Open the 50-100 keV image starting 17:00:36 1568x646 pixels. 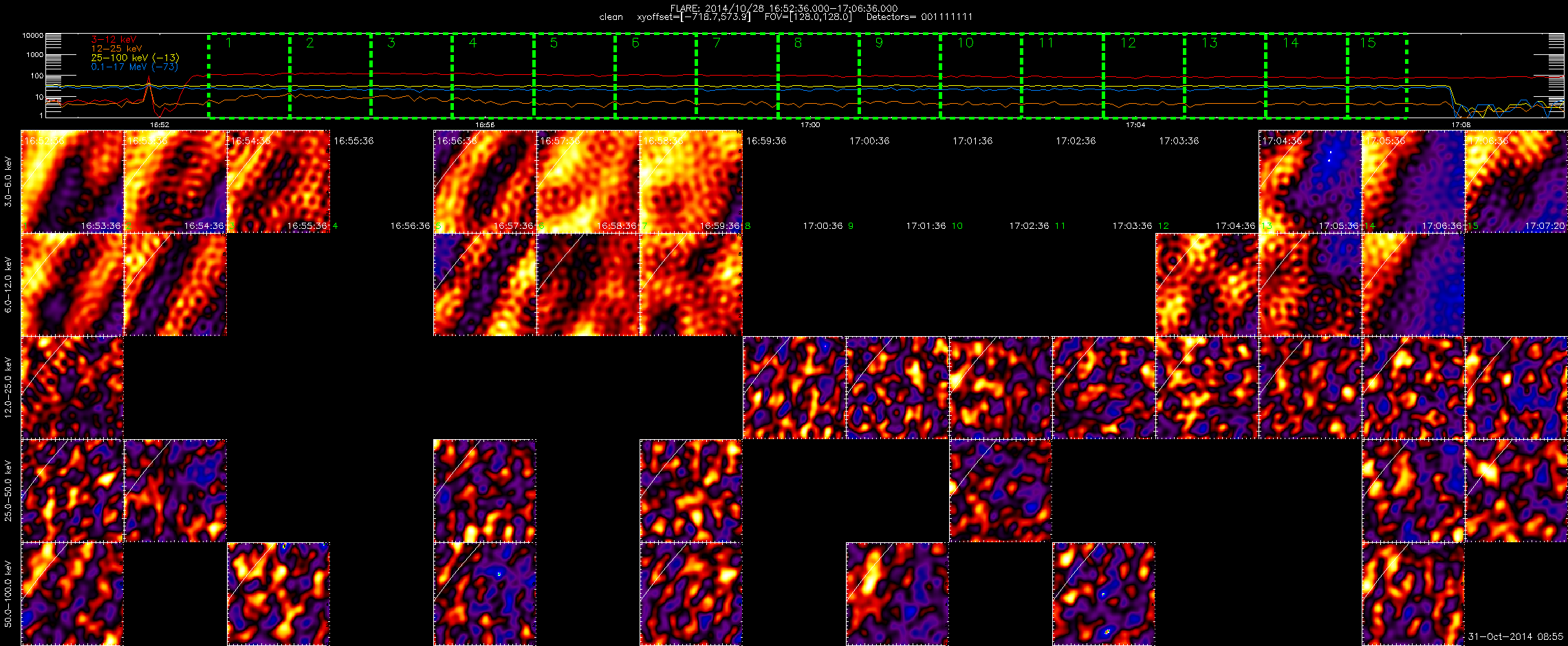coord(897,594)
